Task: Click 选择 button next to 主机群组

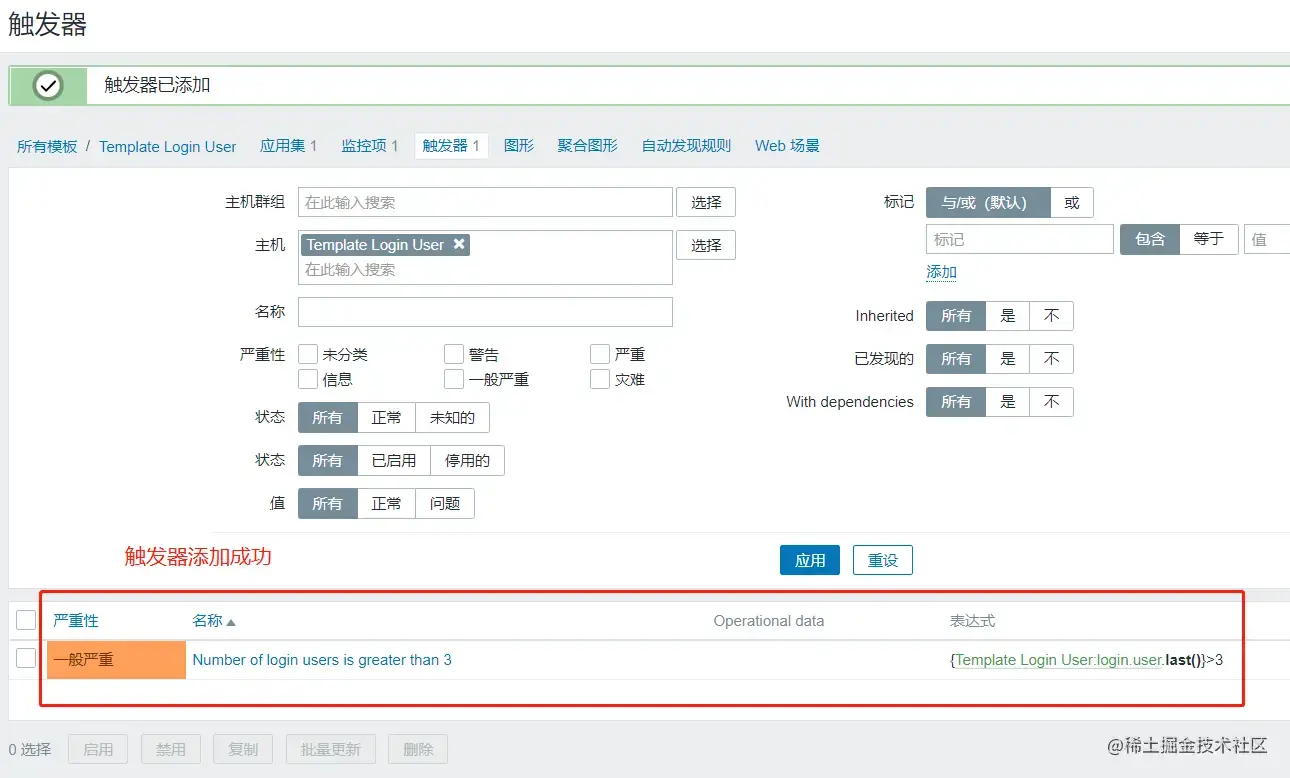Action: point(706,202)
